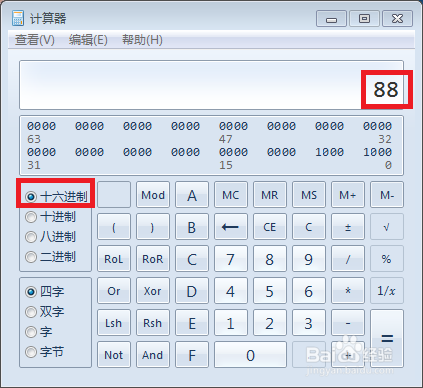Click hex digit B key

click(x=192, y=227)
